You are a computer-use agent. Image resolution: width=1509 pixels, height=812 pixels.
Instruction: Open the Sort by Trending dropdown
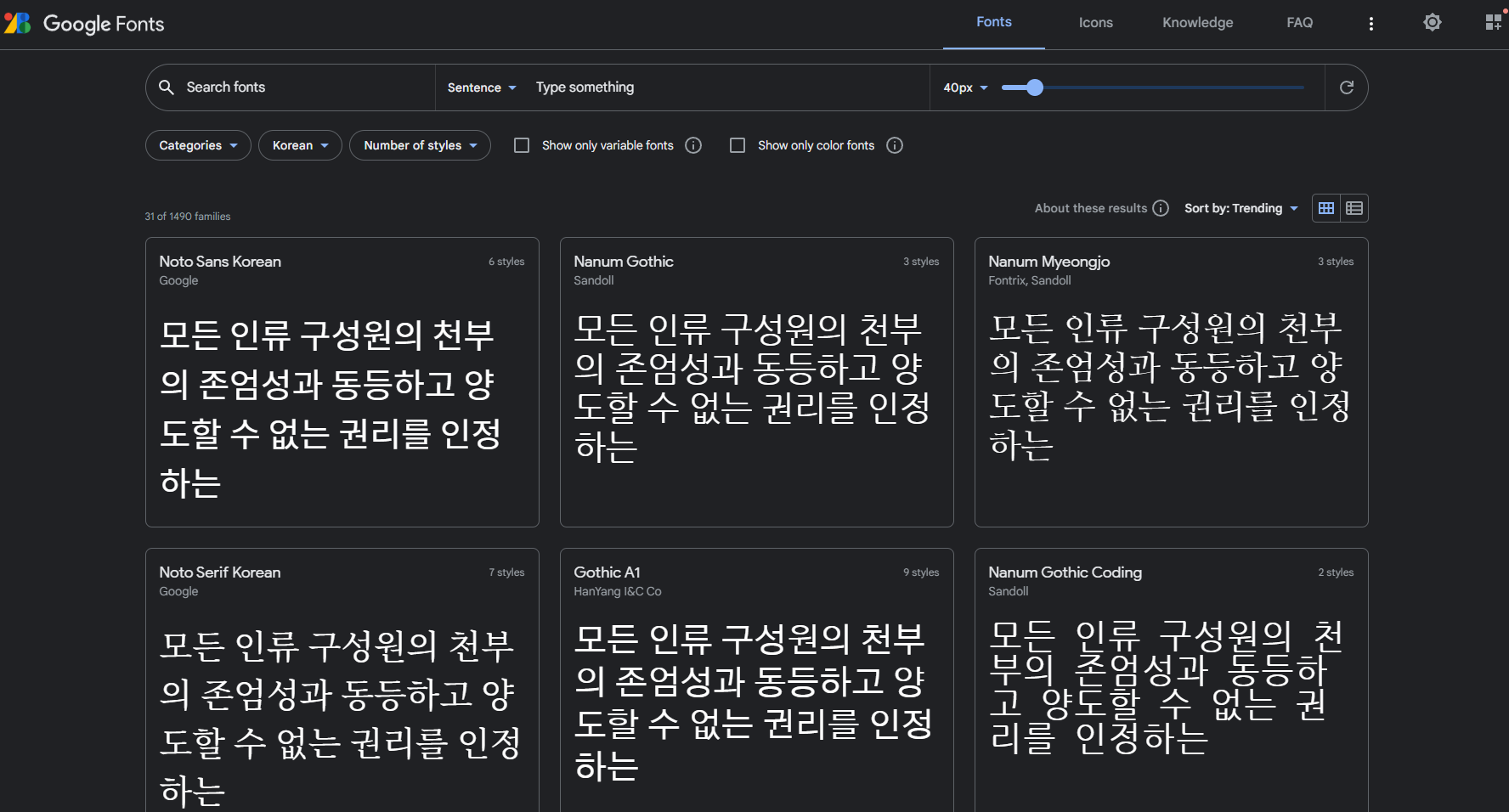tap(1241, 208)
